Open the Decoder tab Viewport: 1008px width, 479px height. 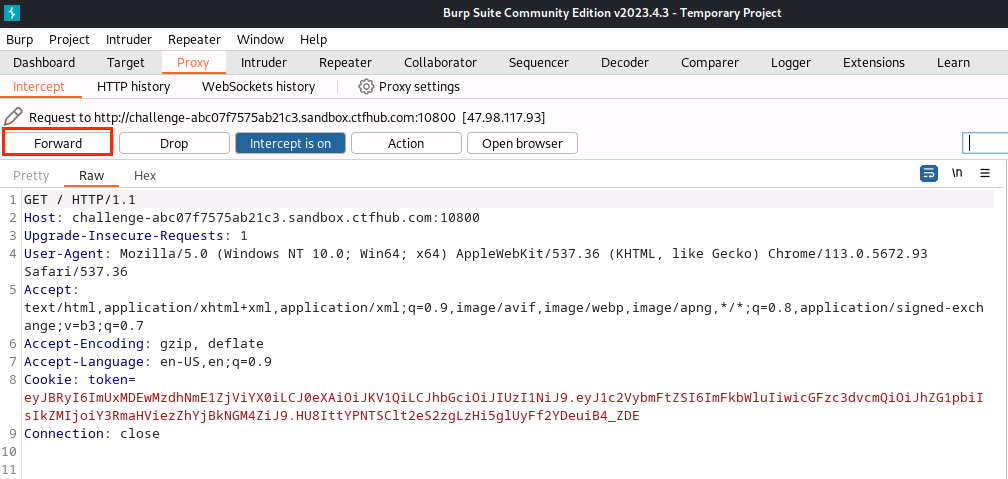point(625,62)
